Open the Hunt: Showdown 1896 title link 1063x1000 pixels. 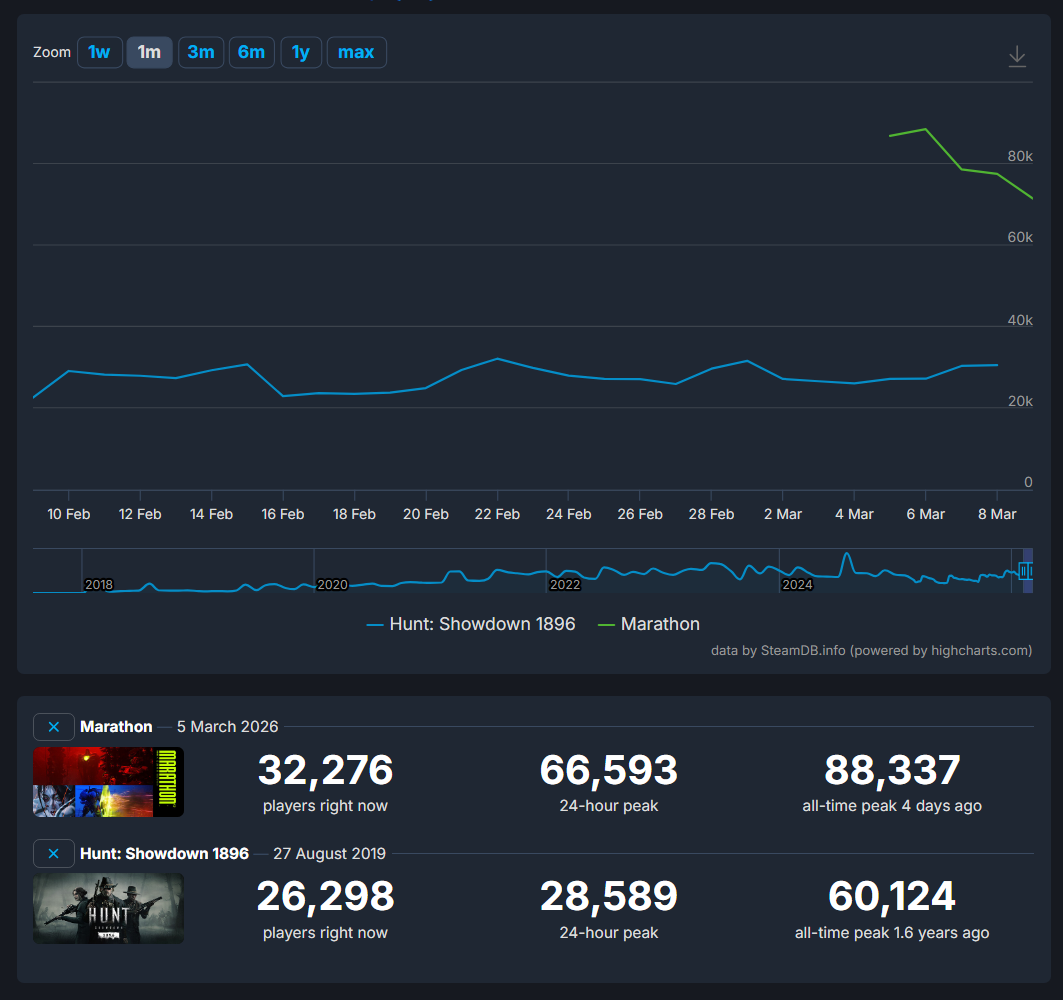(164, 854)
